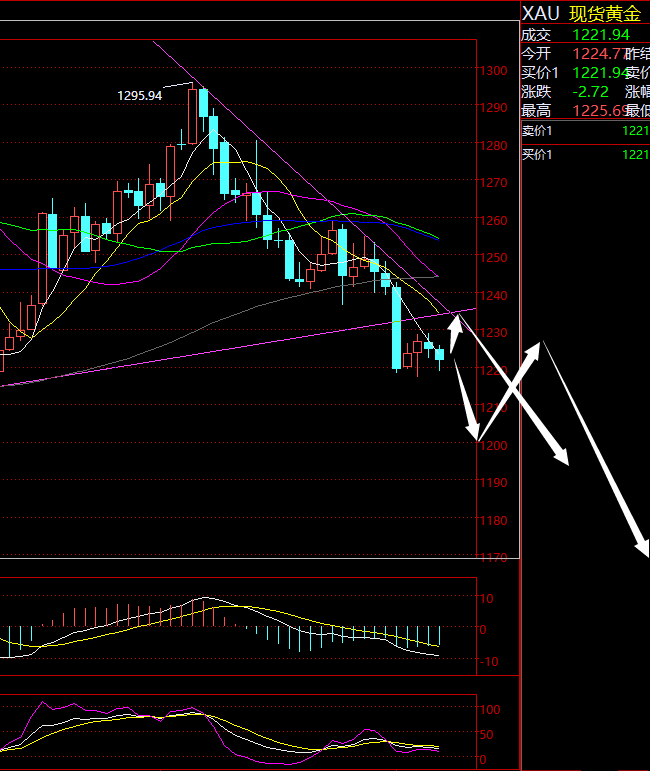The image size is (650, 771).
Task: Click the 1290 price axis label
Action: click(494, 108)
